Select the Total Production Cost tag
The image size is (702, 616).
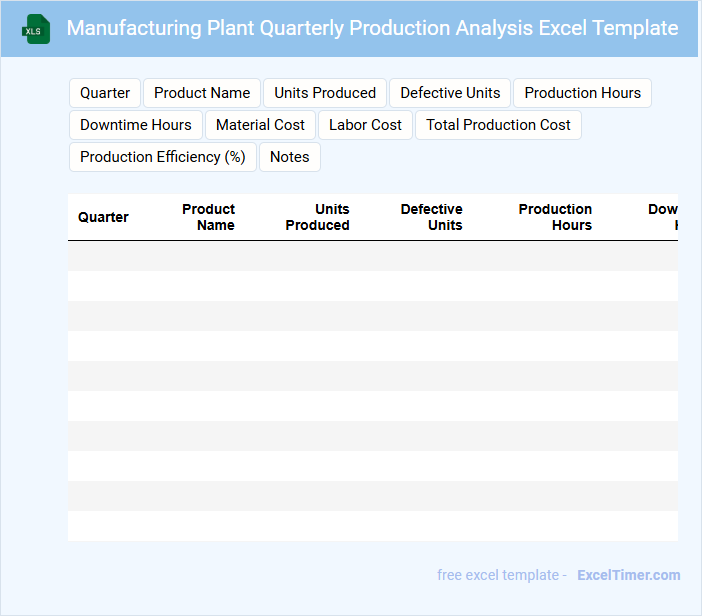point(498,125)
